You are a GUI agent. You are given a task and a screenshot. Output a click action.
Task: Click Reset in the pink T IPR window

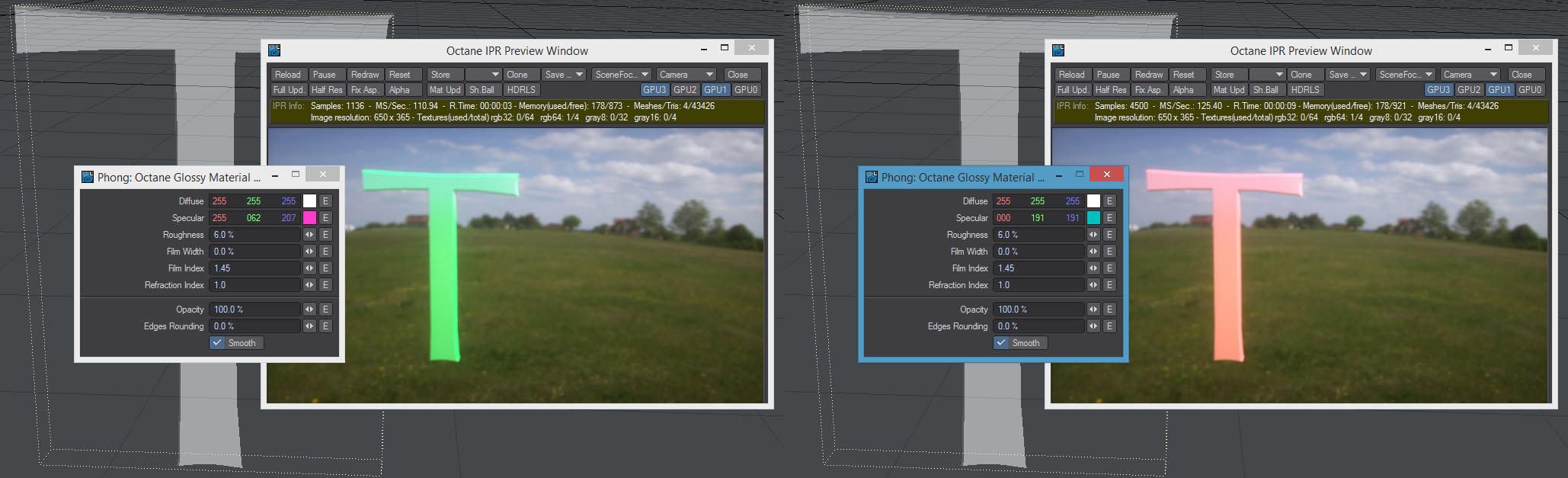pyautogui.click(x=1187, y=75)
